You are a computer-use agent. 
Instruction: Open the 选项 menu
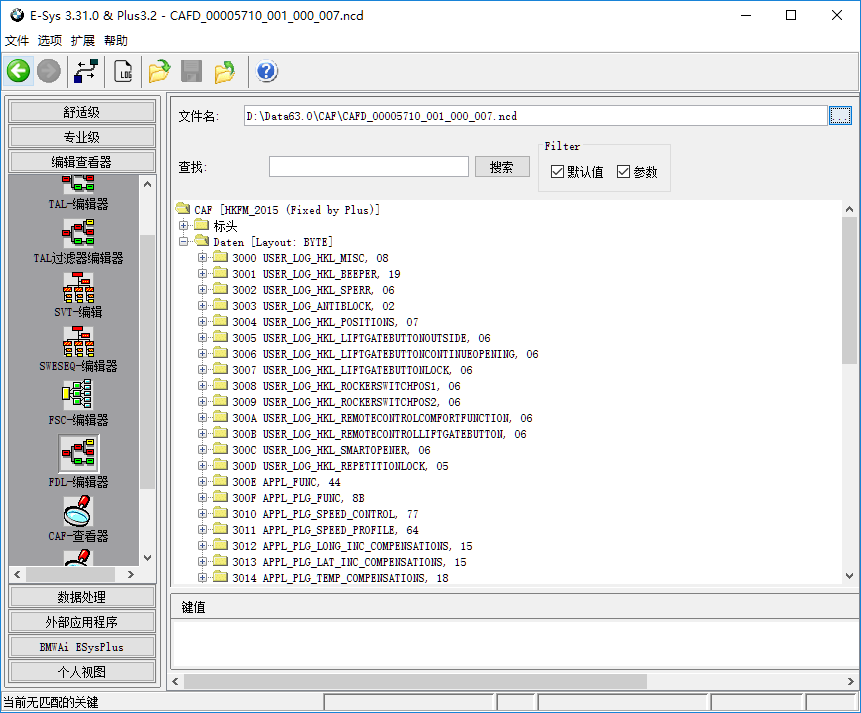[x=49, y=41]
